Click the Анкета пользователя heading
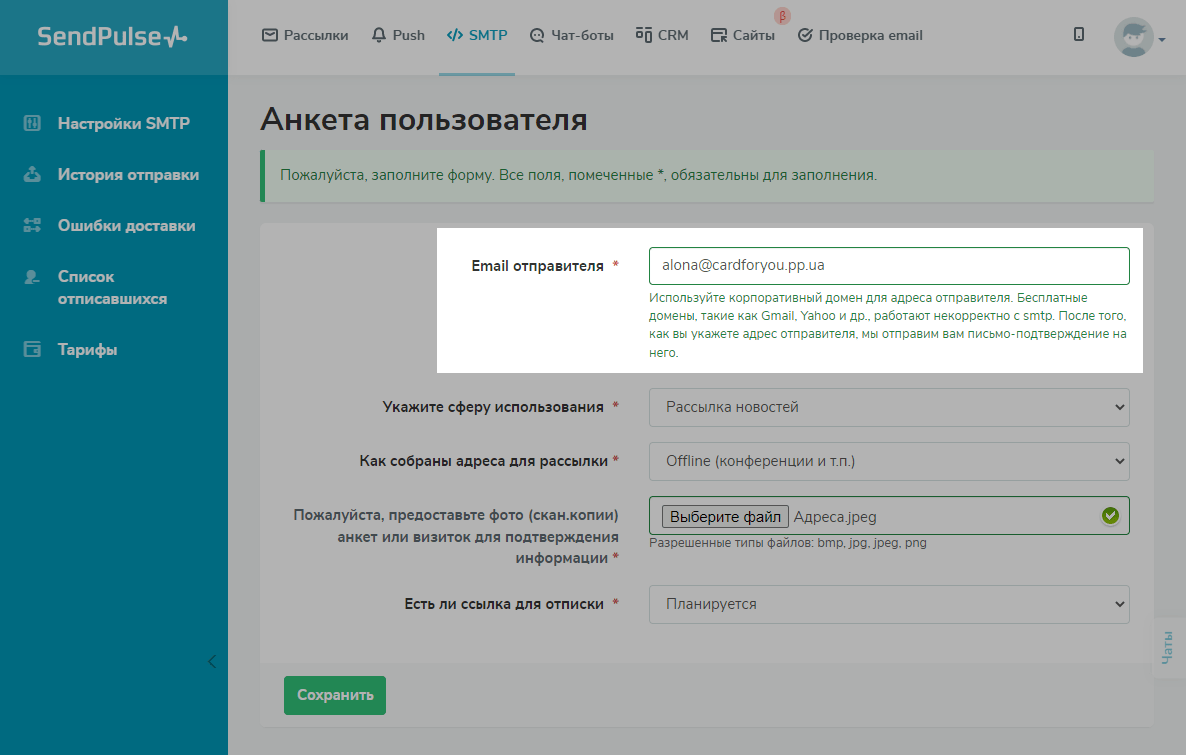 (x=424, y=120)
